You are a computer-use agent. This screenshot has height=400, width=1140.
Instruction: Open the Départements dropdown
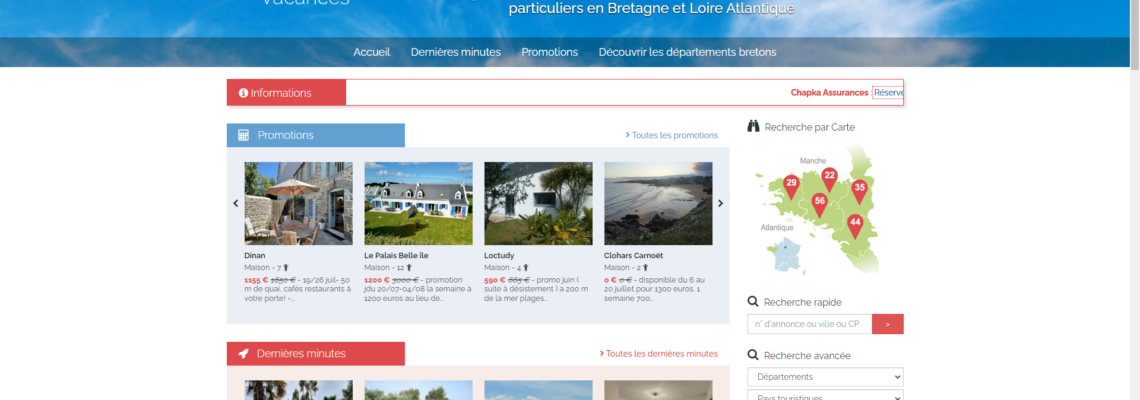825,377
